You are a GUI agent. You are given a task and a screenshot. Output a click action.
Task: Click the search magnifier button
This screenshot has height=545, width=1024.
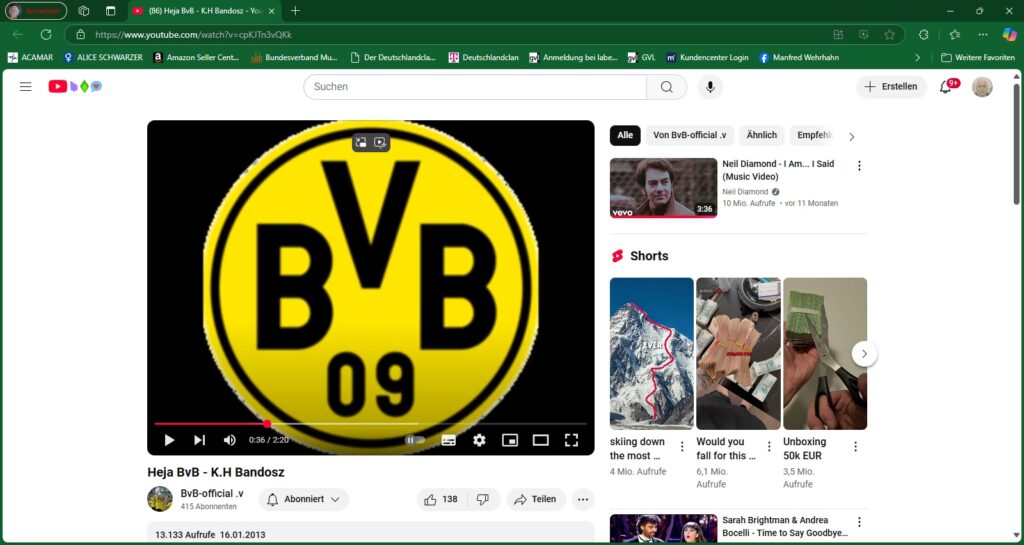[666, 87]
